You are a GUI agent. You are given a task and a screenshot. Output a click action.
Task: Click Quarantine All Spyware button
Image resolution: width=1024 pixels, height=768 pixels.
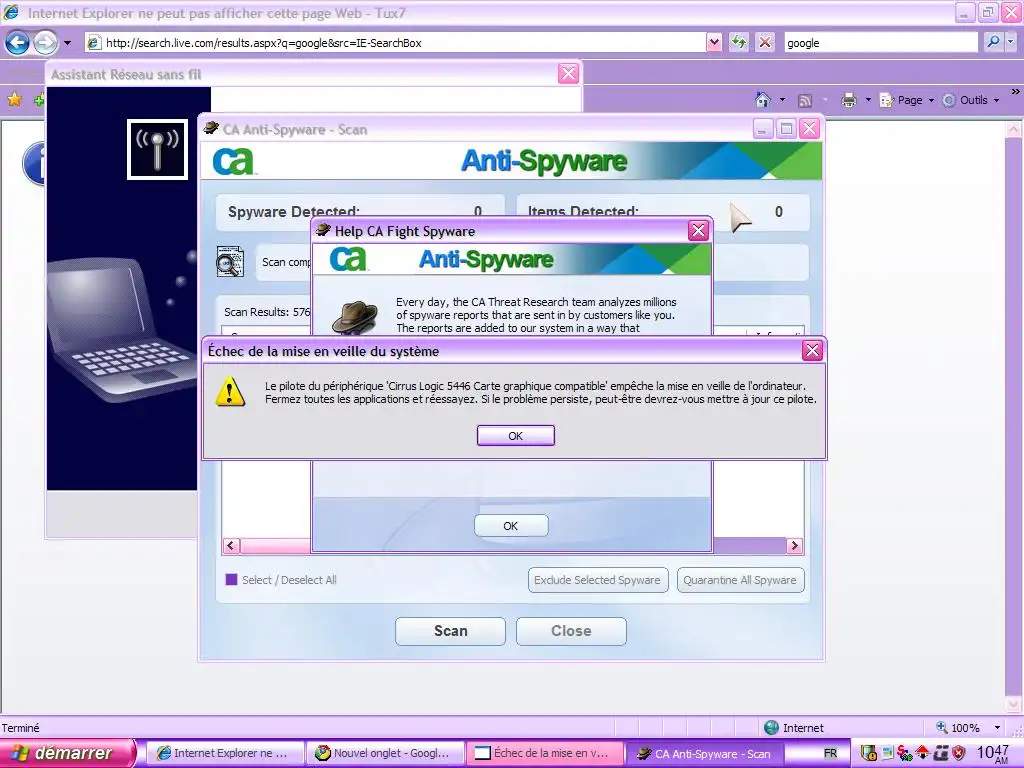point(741,580)
